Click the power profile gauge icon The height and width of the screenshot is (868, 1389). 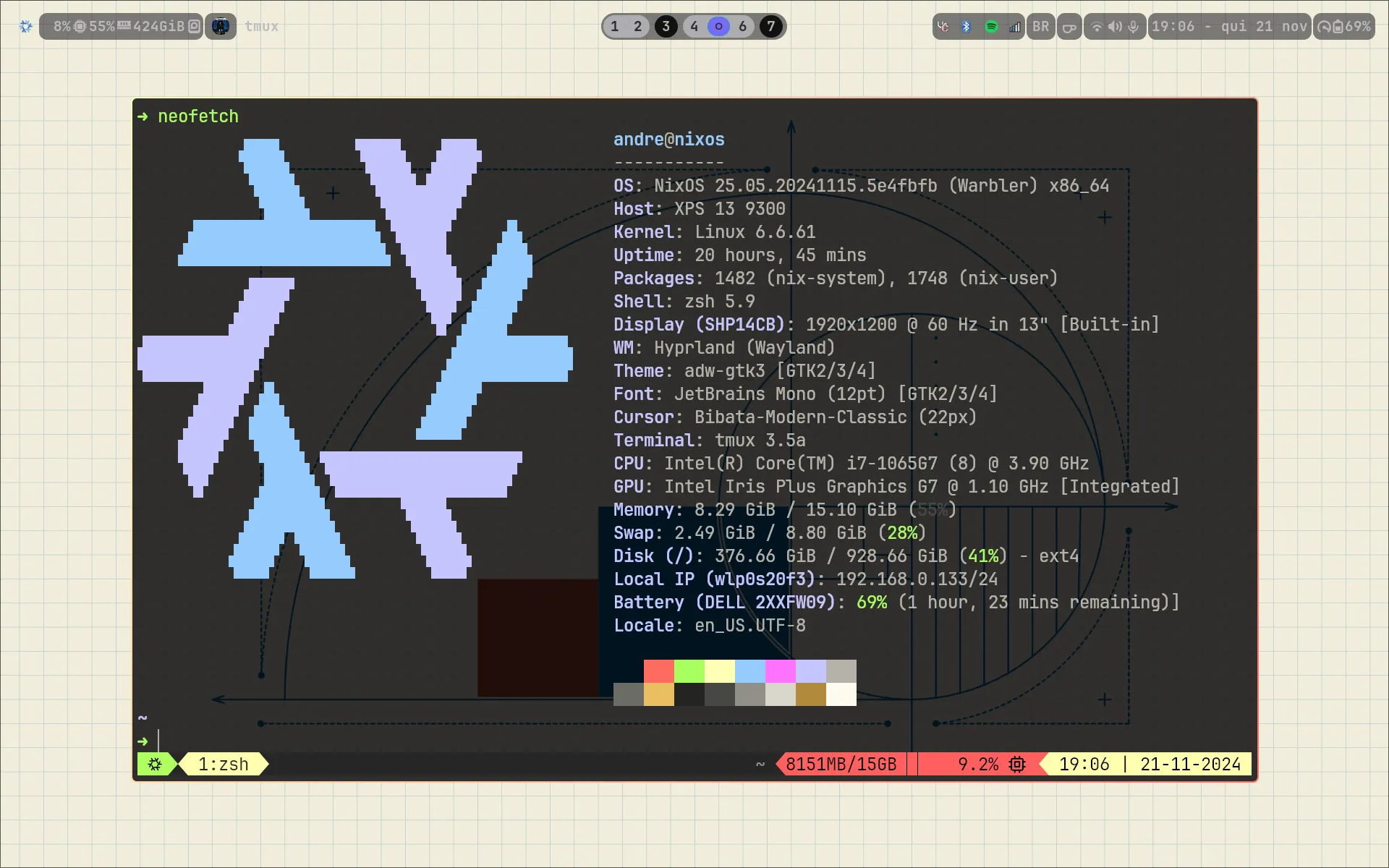click(x=1324, y=27)
